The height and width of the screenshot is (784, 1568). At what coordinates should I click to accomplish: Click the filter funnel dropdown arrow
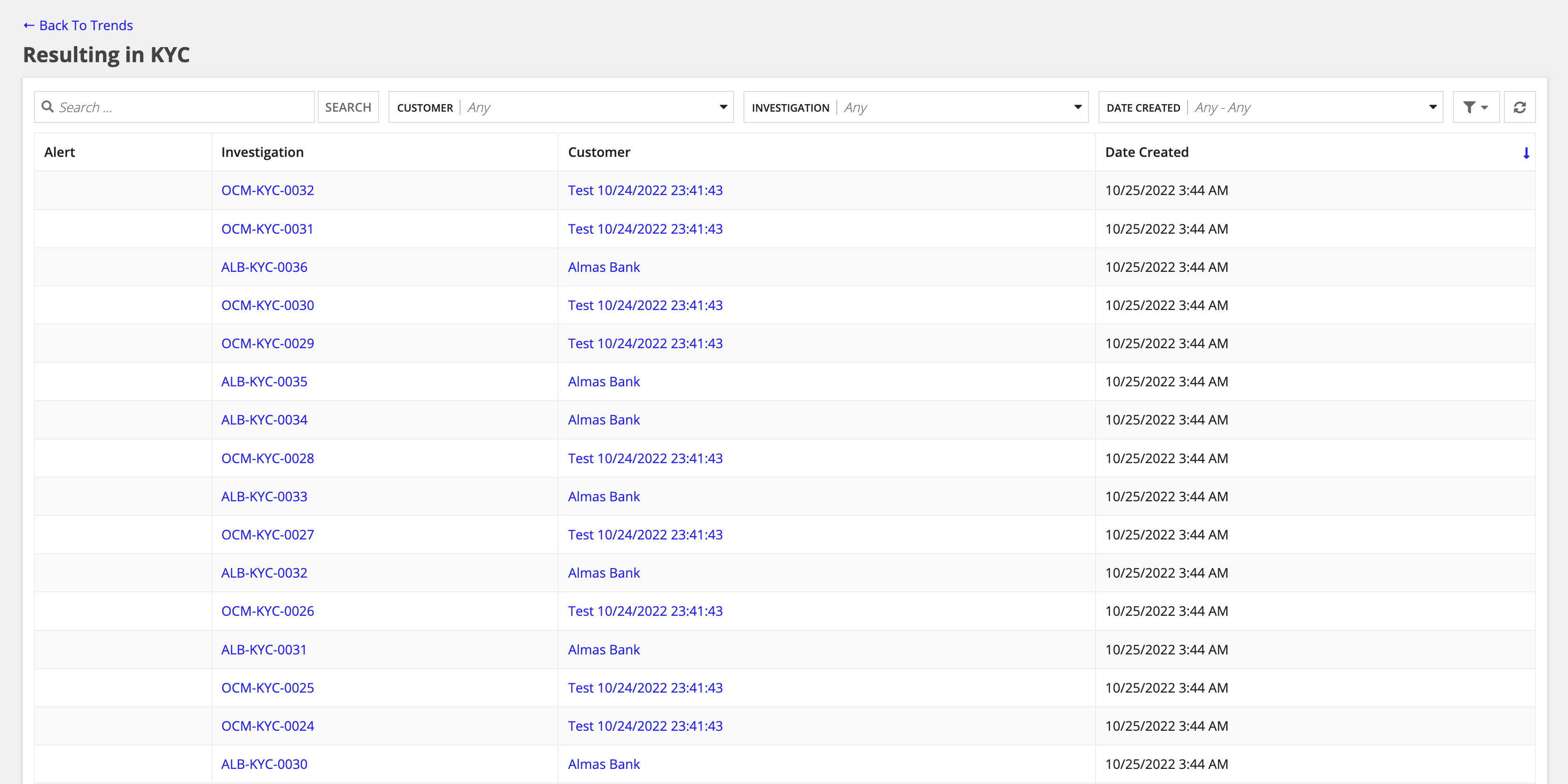point(1484,107)
